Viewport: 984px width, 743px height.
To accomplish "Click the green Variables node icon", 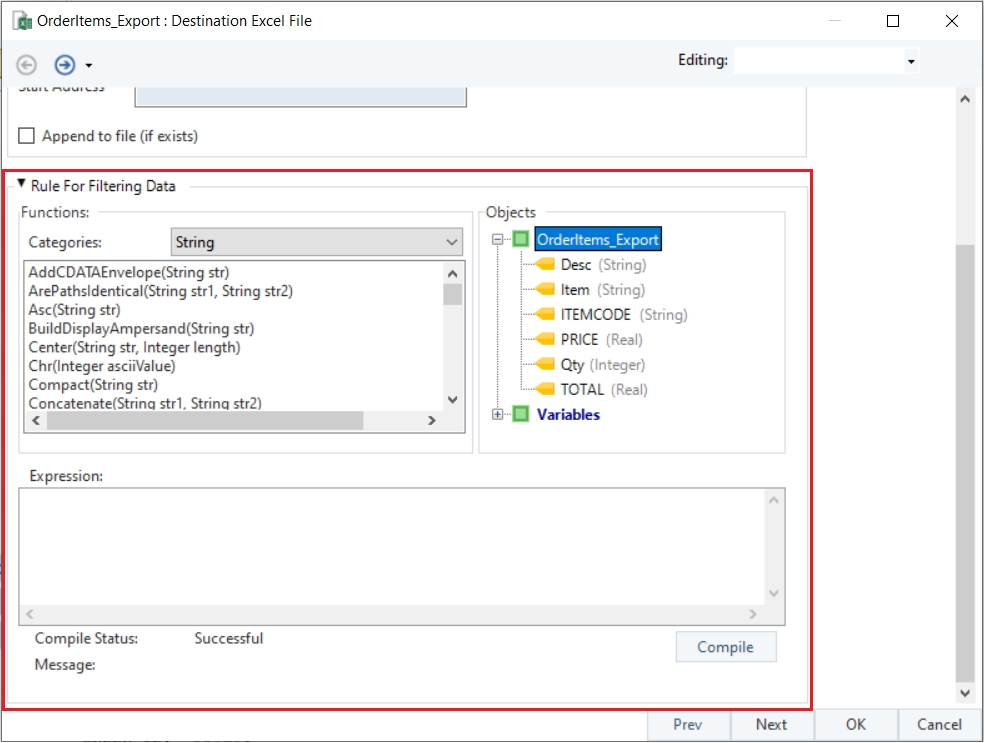I will [x=520, y=414].
